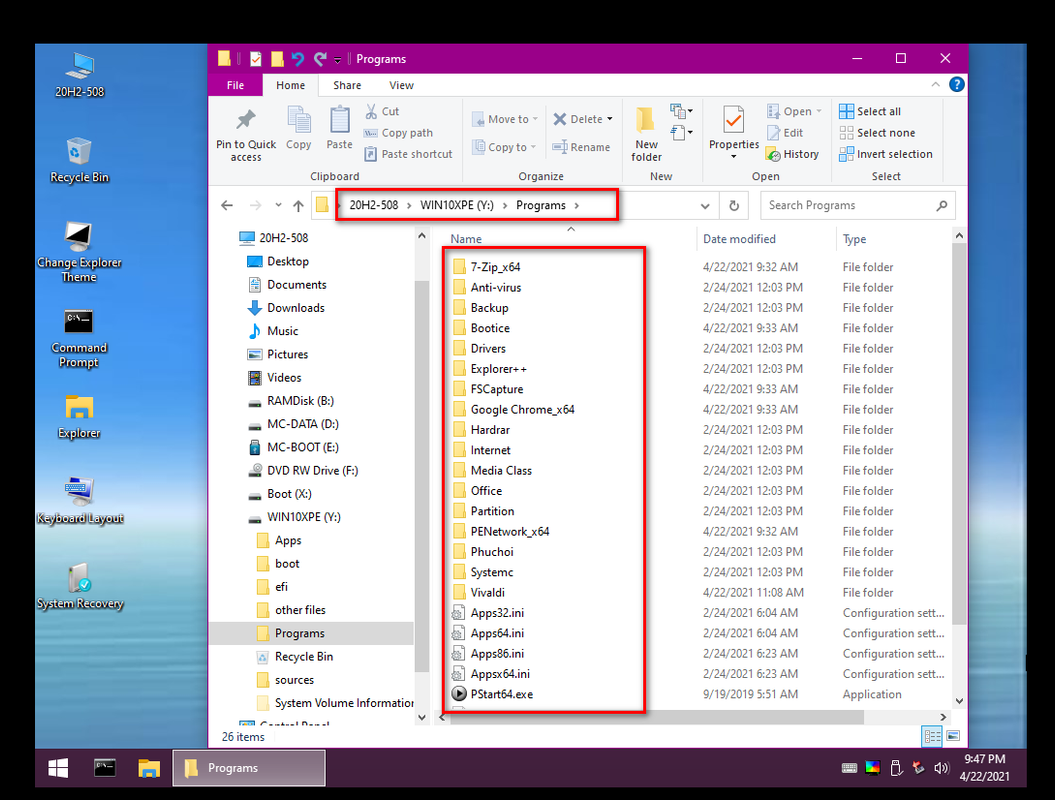The height and width of the screenshot is (800, 1055).
Task: Click the Paste ribbon icon
Action: pos(339,120)
